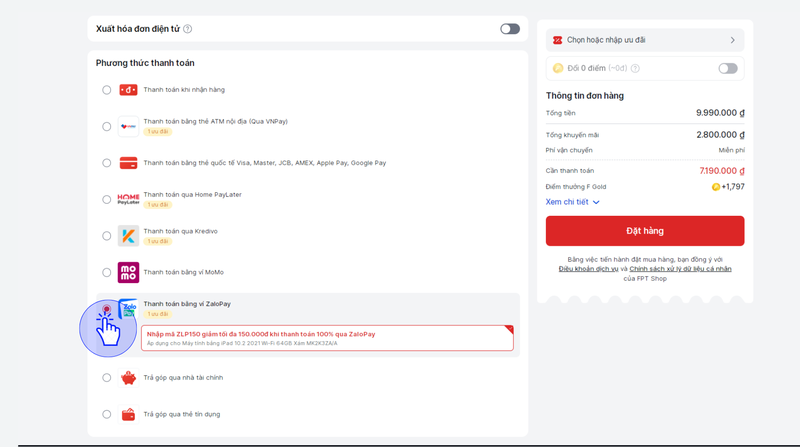Click the Kredivo K logo
The height and width of the screenshot is (447, 800).
(128, 236)
